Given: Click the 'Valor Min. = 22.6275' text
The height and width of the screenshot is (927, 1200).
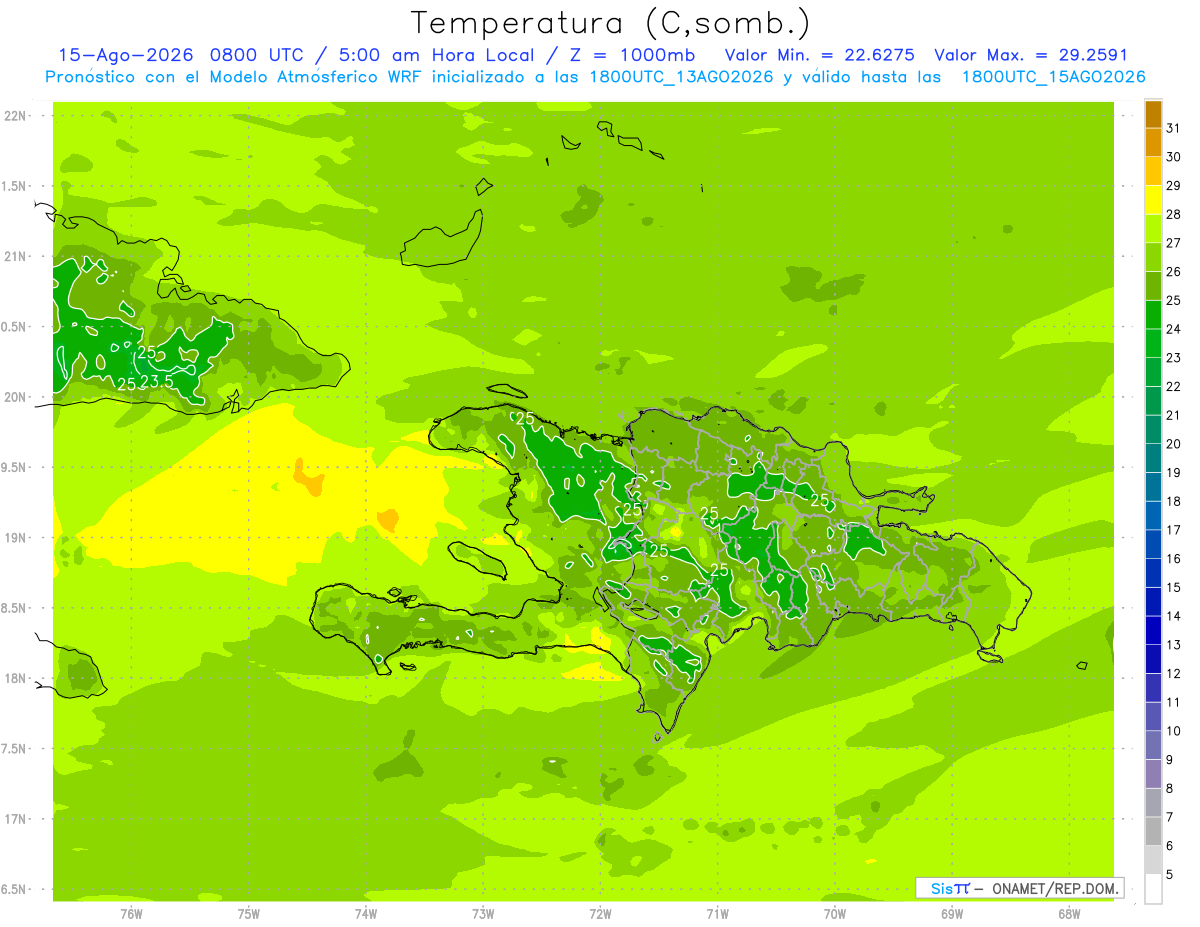Looking at the screenshot, I should click(x=819, y=55).
